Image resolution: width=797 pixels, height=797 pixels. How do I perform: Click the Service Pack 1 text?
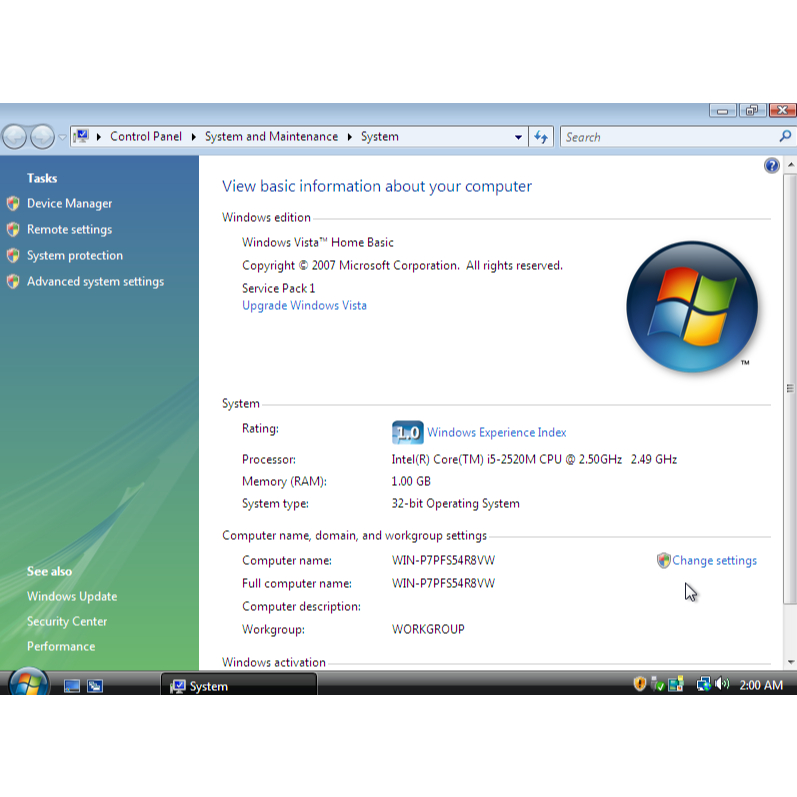(x=279, y=288)
